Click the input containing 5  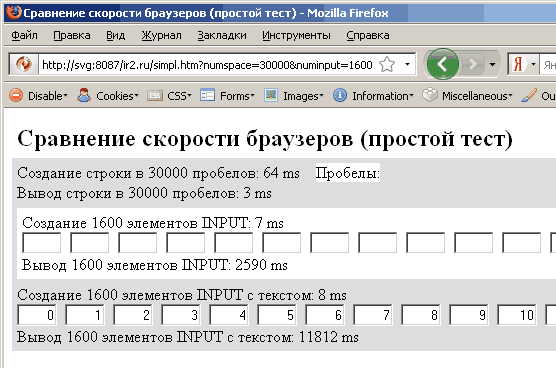277,314
